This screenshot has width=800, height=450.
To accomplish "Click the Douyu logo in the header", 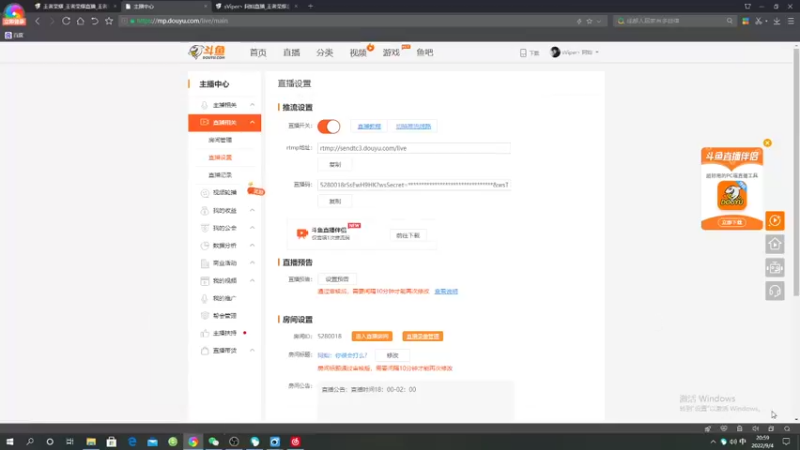I will click(x=207, y=52).
